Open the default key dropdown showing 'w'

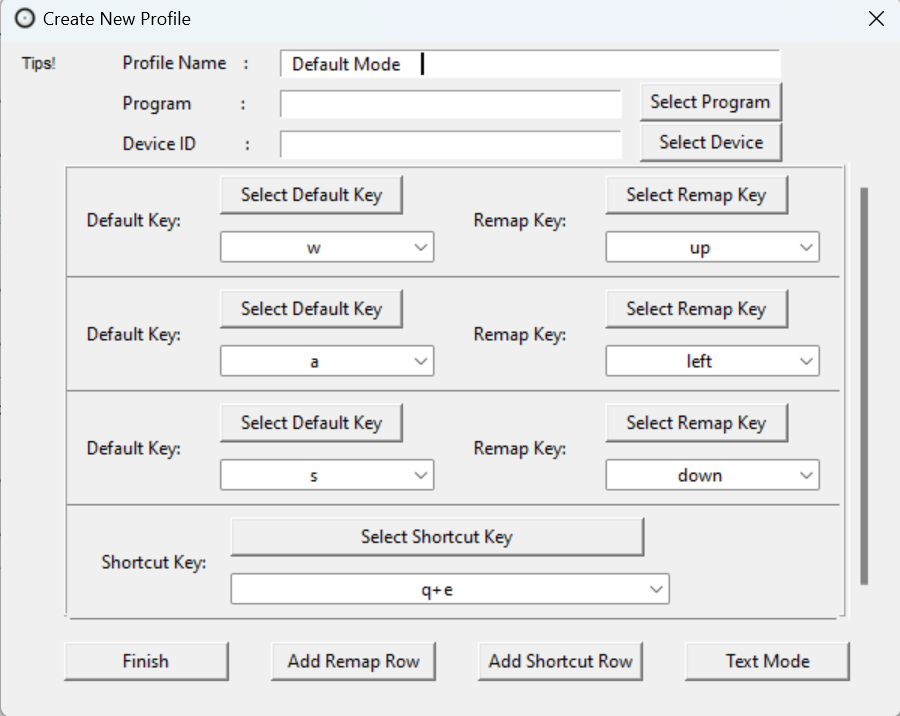tap(326, 248)
